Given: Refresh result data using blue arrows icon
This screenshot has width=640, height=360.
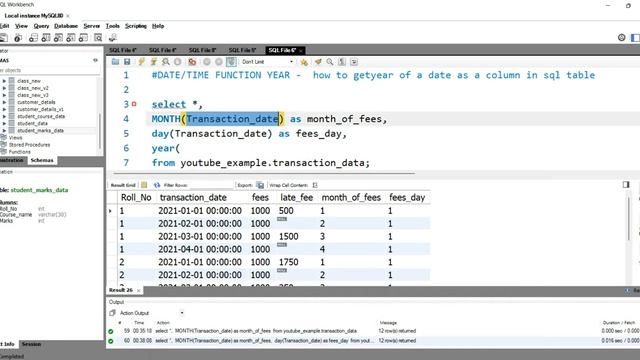Looking at the screenshot, I should tap(157, 185).
